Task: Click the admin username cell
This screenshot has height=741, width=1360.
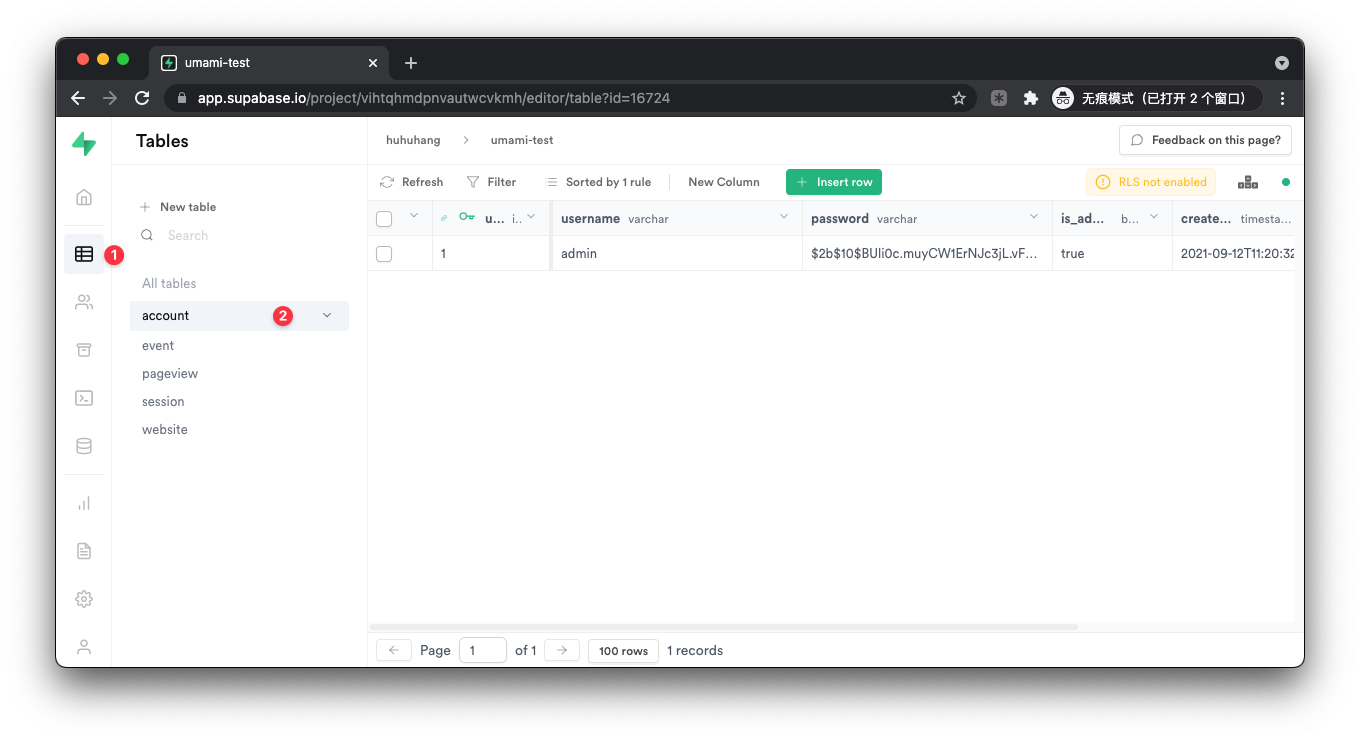Action: pos(677,254)
